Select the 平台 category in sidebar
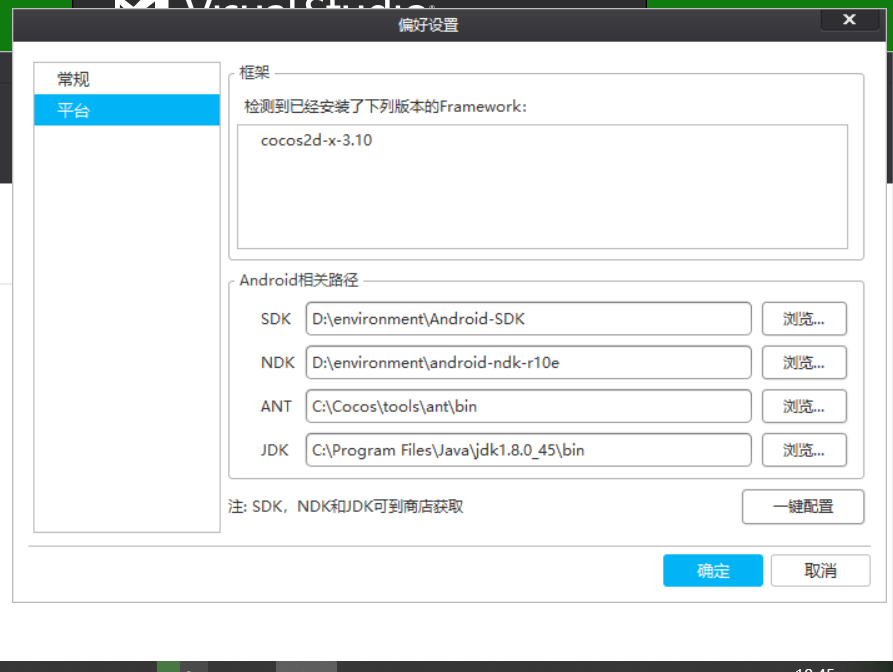 coord(126,110)
